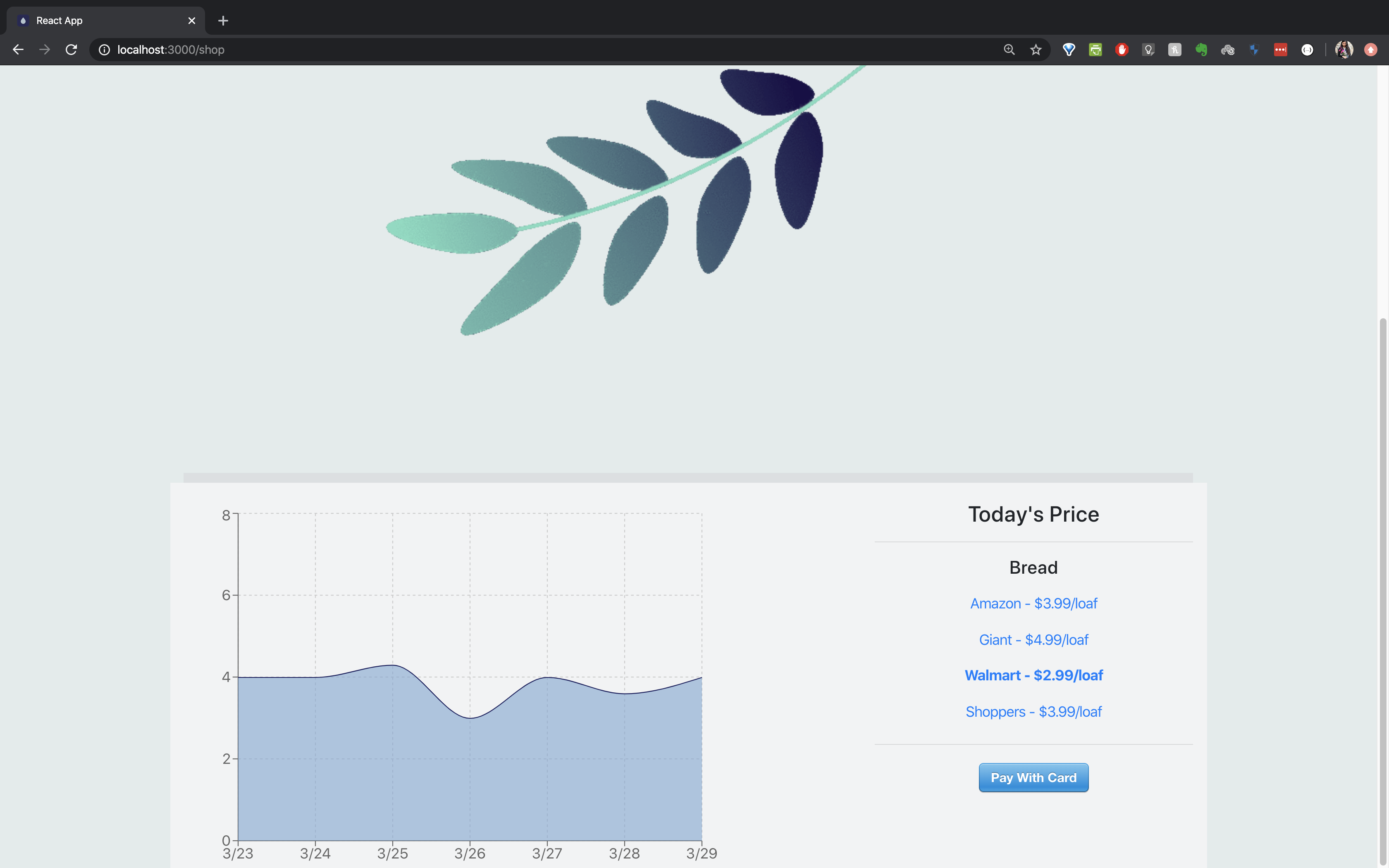Click the Amazon $3.99/loaf link
This screenshot has width=1389, height=868.
click(1033, 603)
